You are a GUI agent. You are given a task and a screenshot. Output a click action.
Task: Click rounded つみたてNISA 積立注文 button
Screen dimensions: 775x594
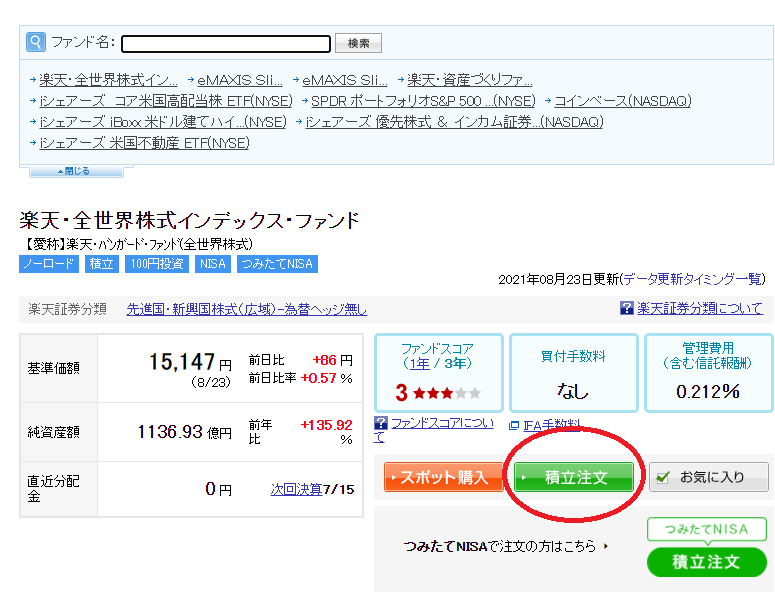point(707,562)
